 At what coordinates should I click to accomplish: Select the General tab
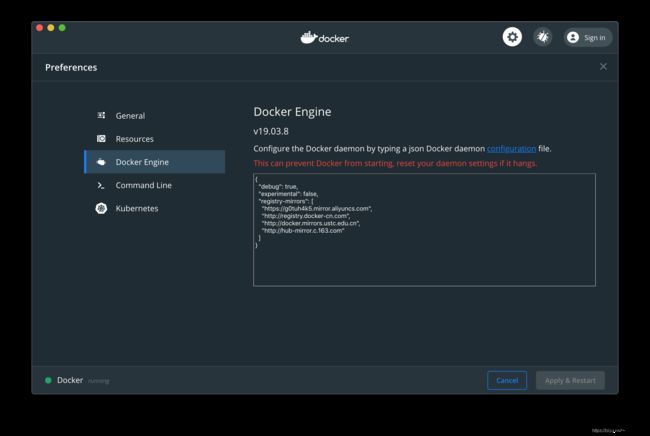click(155, 116)
